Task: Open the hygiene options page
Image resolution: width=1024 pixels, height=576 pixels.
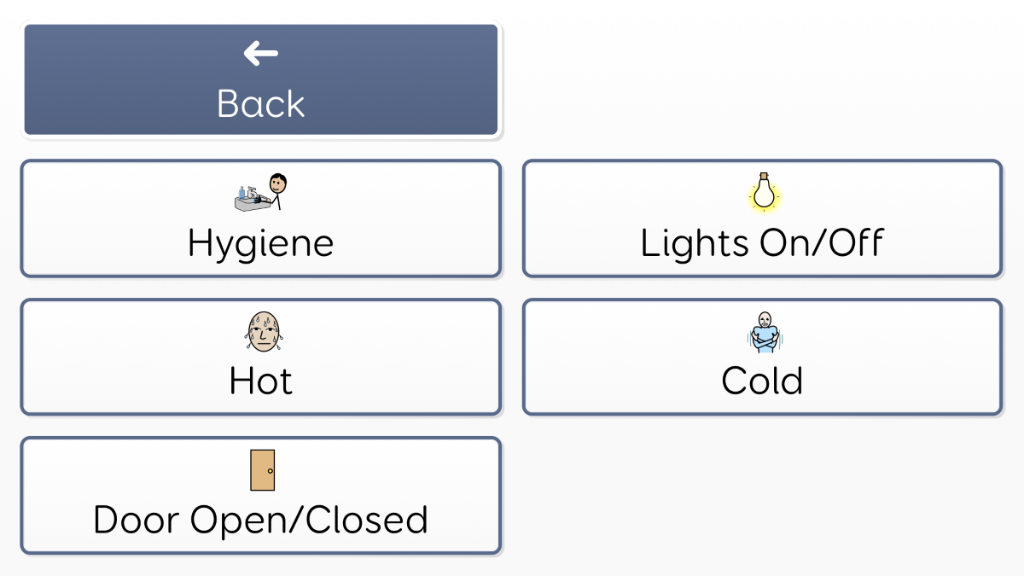Action: click(x=261, y=219)
